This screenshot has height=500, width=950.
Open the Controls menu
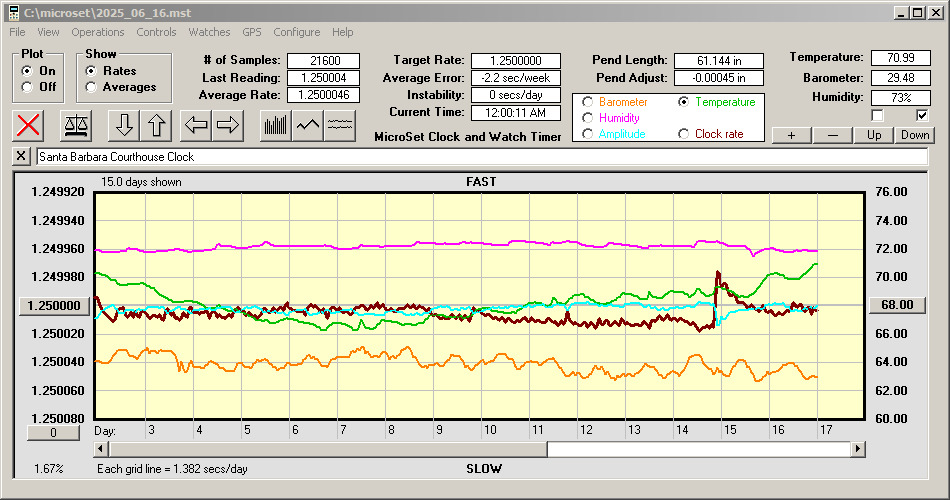click(156, 32)
